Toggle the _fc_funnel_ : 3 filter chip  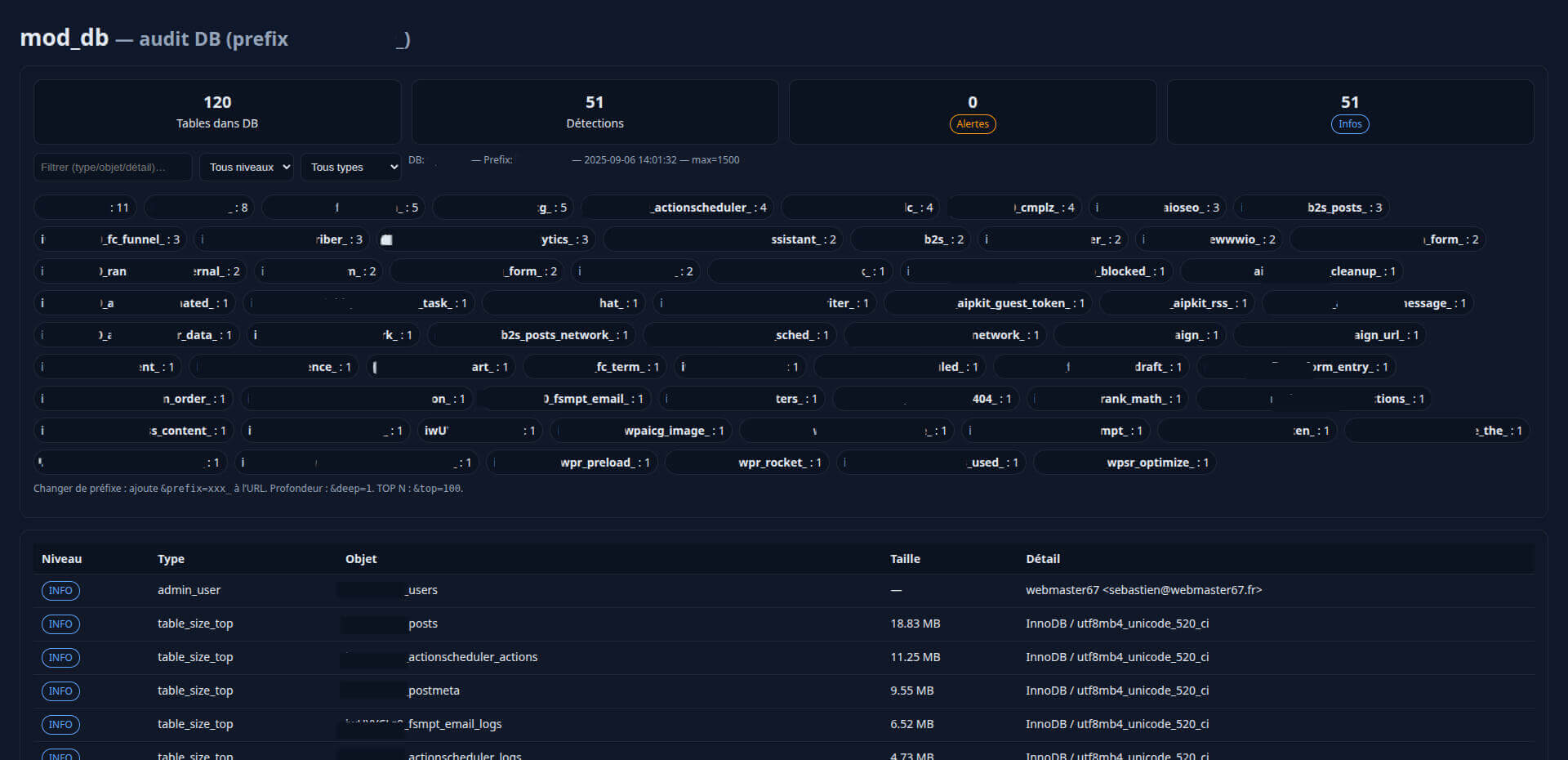109,239
